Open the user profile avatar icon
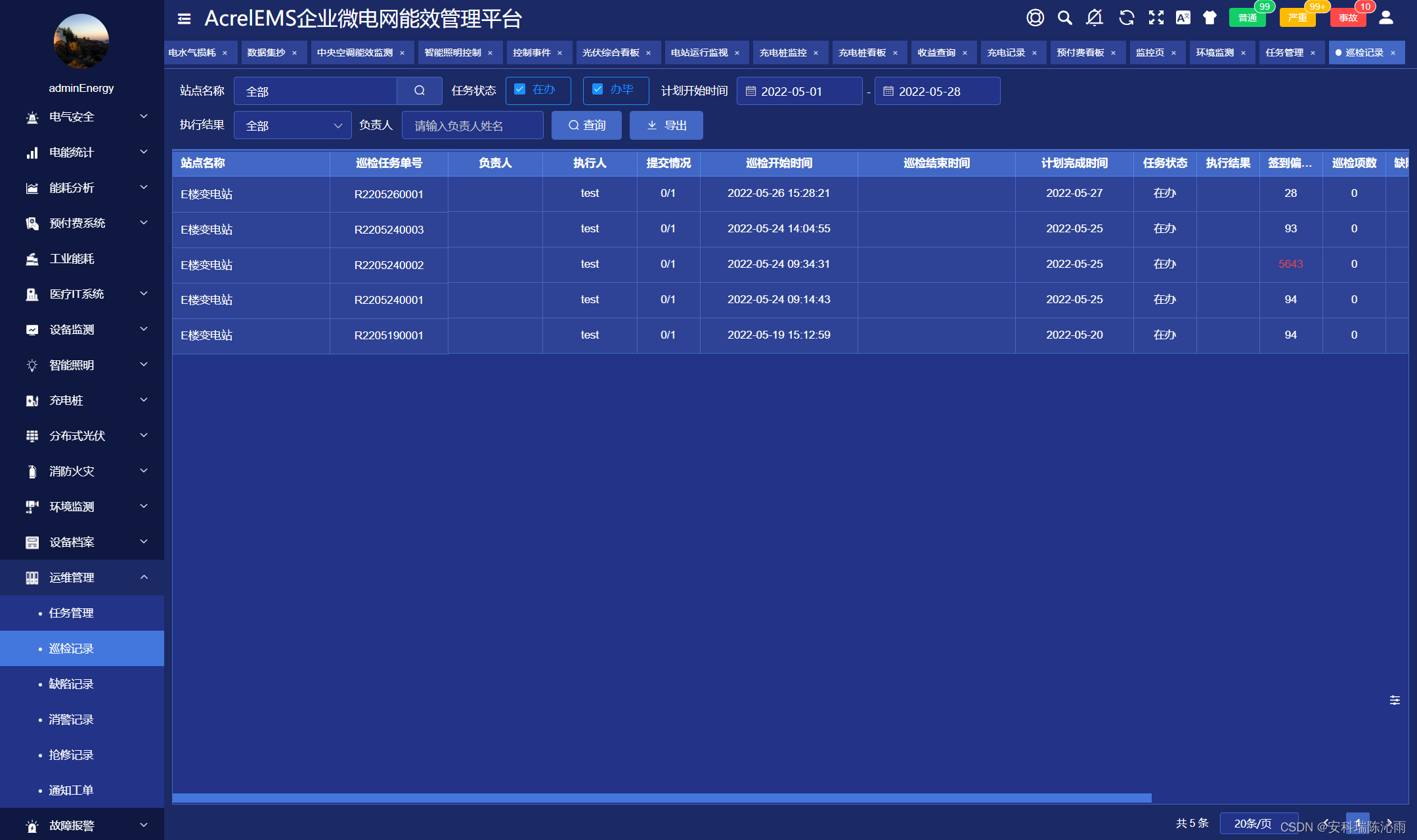1417x840 pixels. (x=1386, y=18)
